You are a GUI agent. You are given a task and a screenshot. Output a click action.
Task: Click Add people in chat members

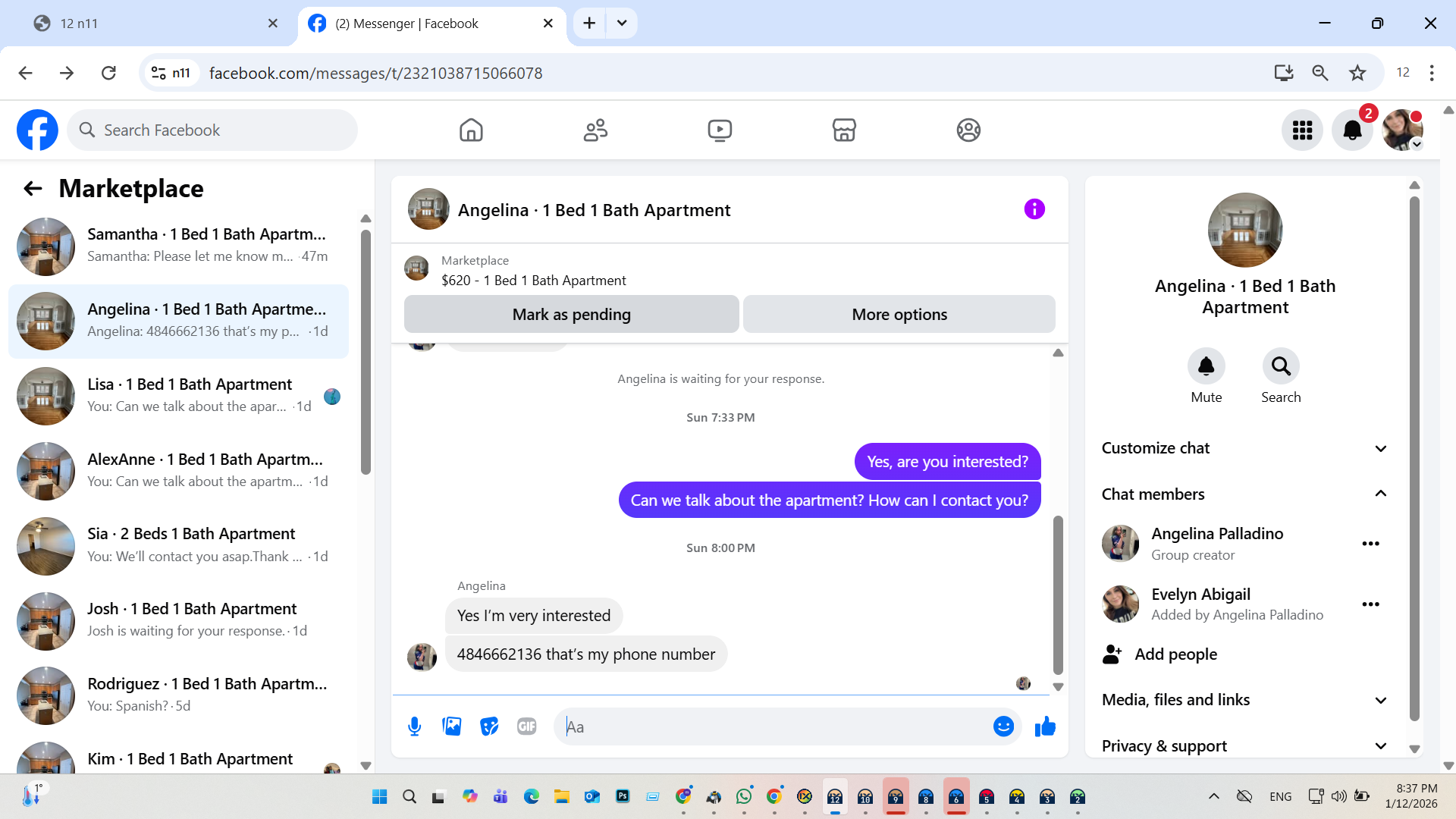[x=1175, y=654]
